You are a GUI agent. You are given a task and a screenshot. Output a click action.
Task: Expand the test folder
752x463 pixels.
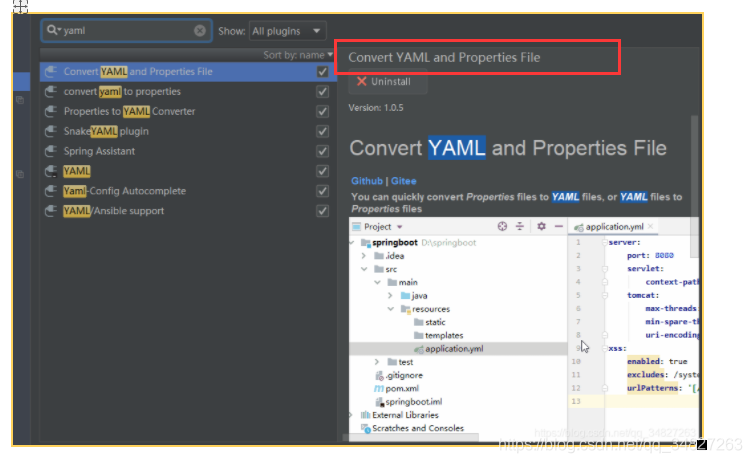pos(377,362)
